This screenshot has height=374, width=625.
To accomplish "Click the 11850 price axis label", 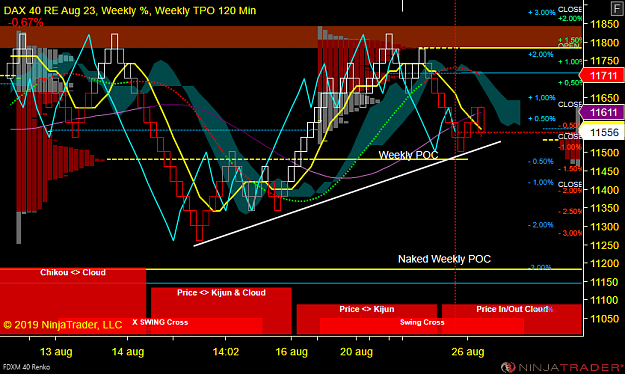I will (x=604, y=24).
